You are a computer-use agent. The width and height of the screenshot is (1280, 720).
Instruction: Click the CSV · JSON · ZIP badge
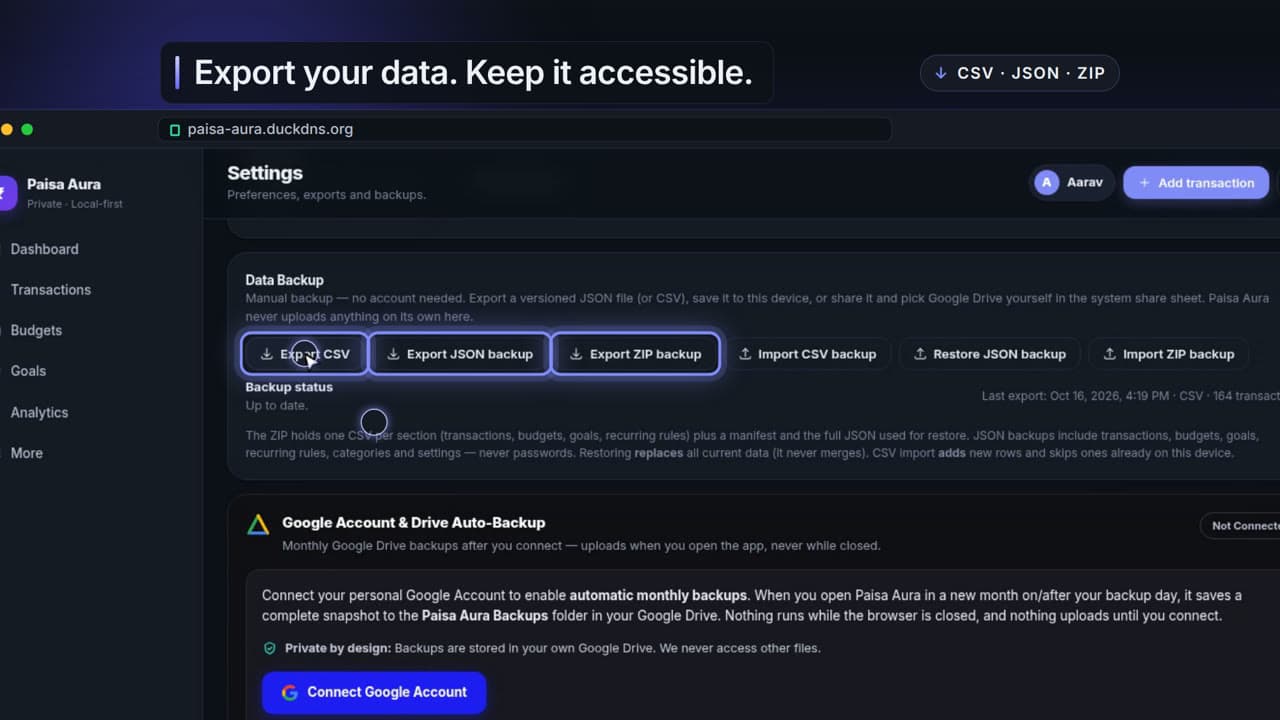tap(1019, 73)
